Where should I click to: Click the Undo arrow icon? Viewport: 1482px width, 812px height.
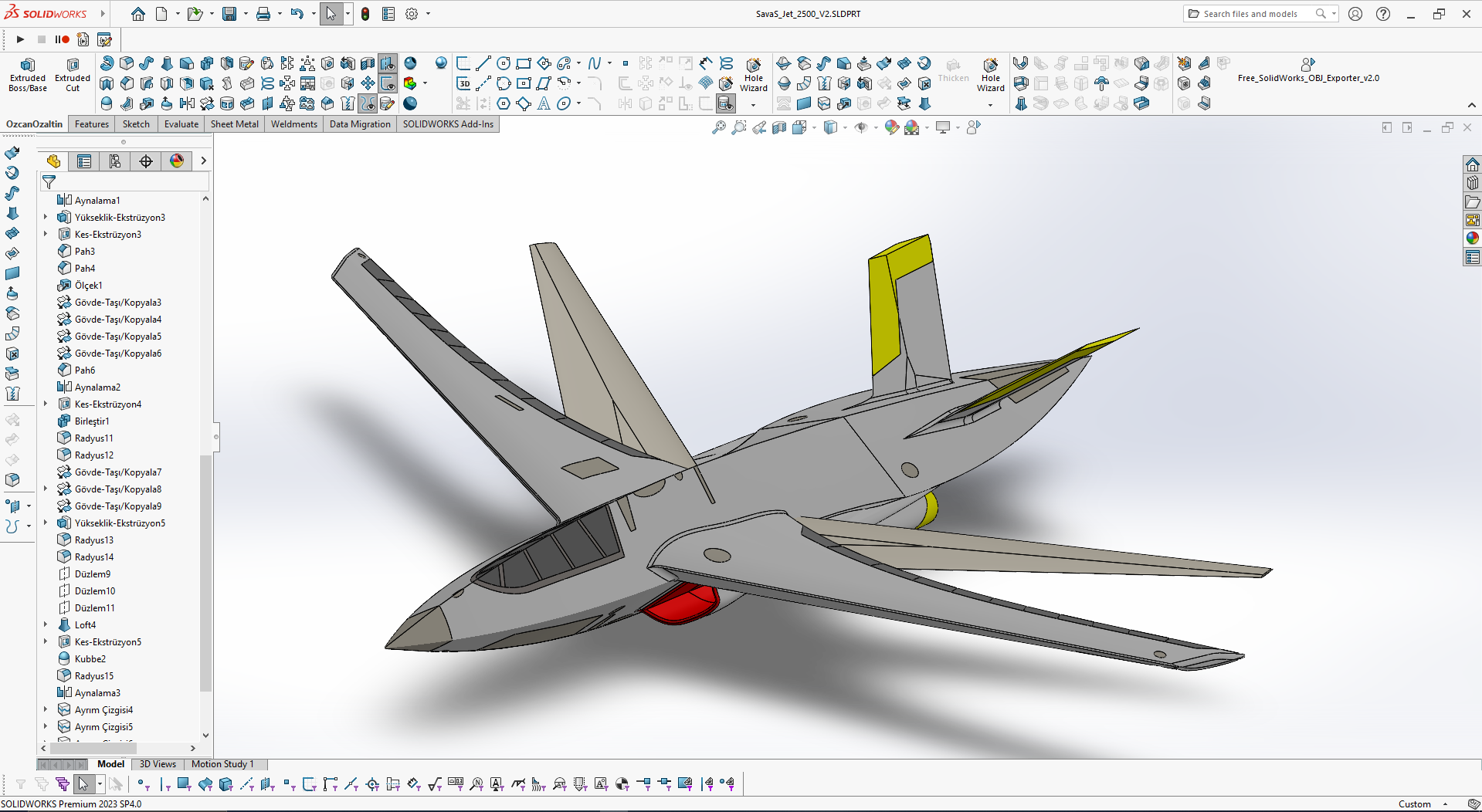pos(297,14)
